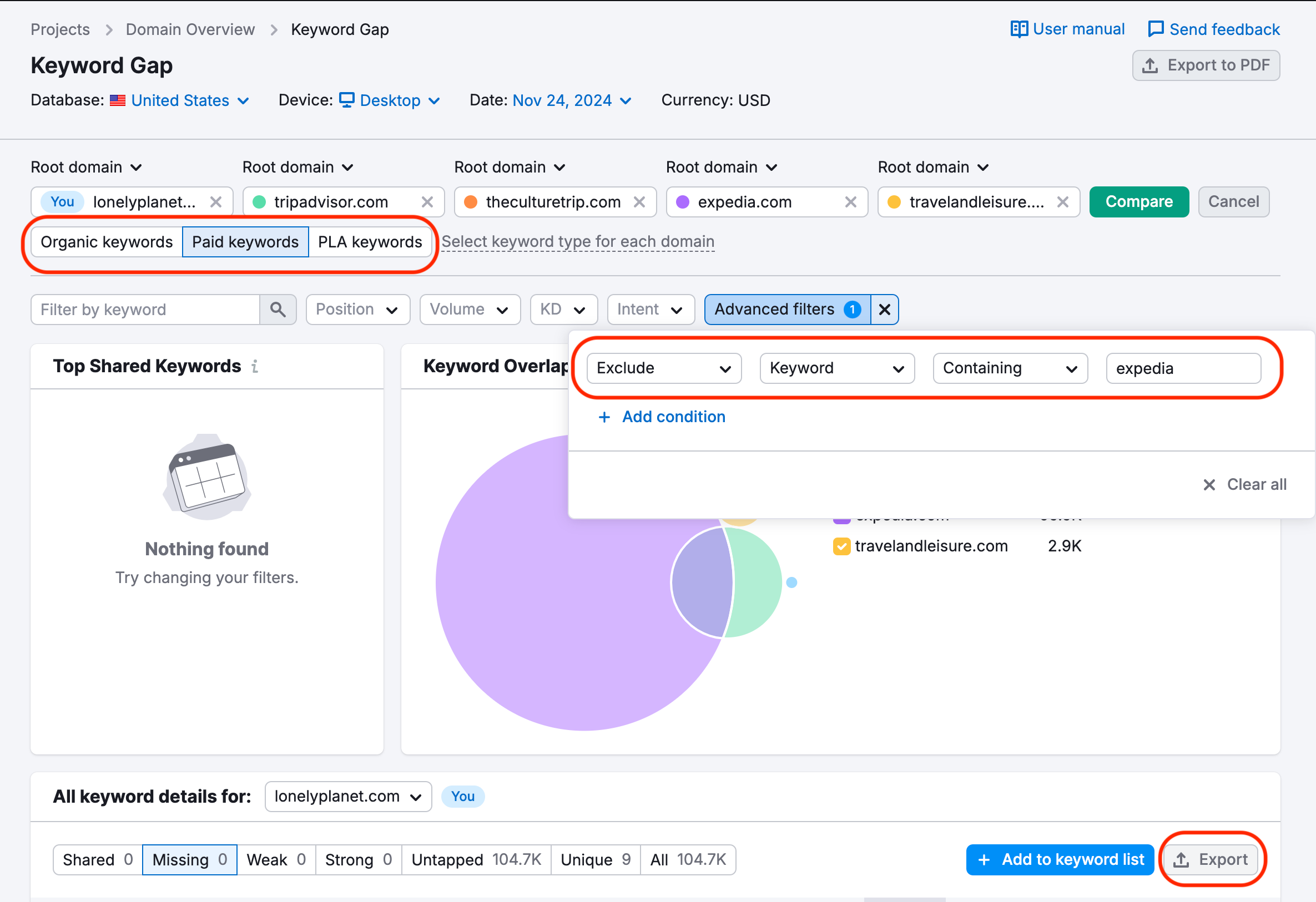Open the Intent filter dropdown

pos(651,310)
